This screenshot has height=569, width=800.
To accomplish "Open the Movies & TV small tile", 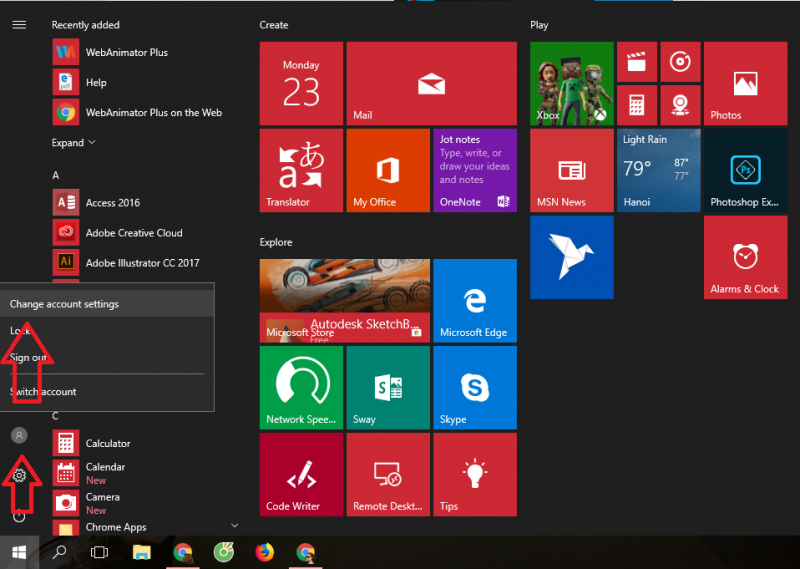I will pyautogui.click(x=637, y=62).
